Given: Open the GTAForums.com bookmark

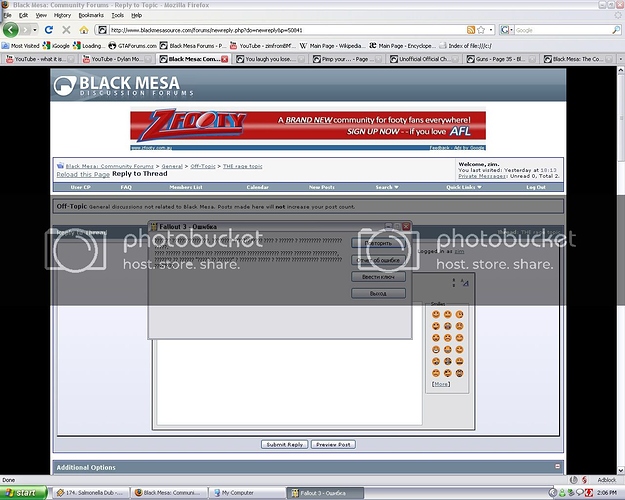Looking at the screenshot, I should click(x=133, y=46).
